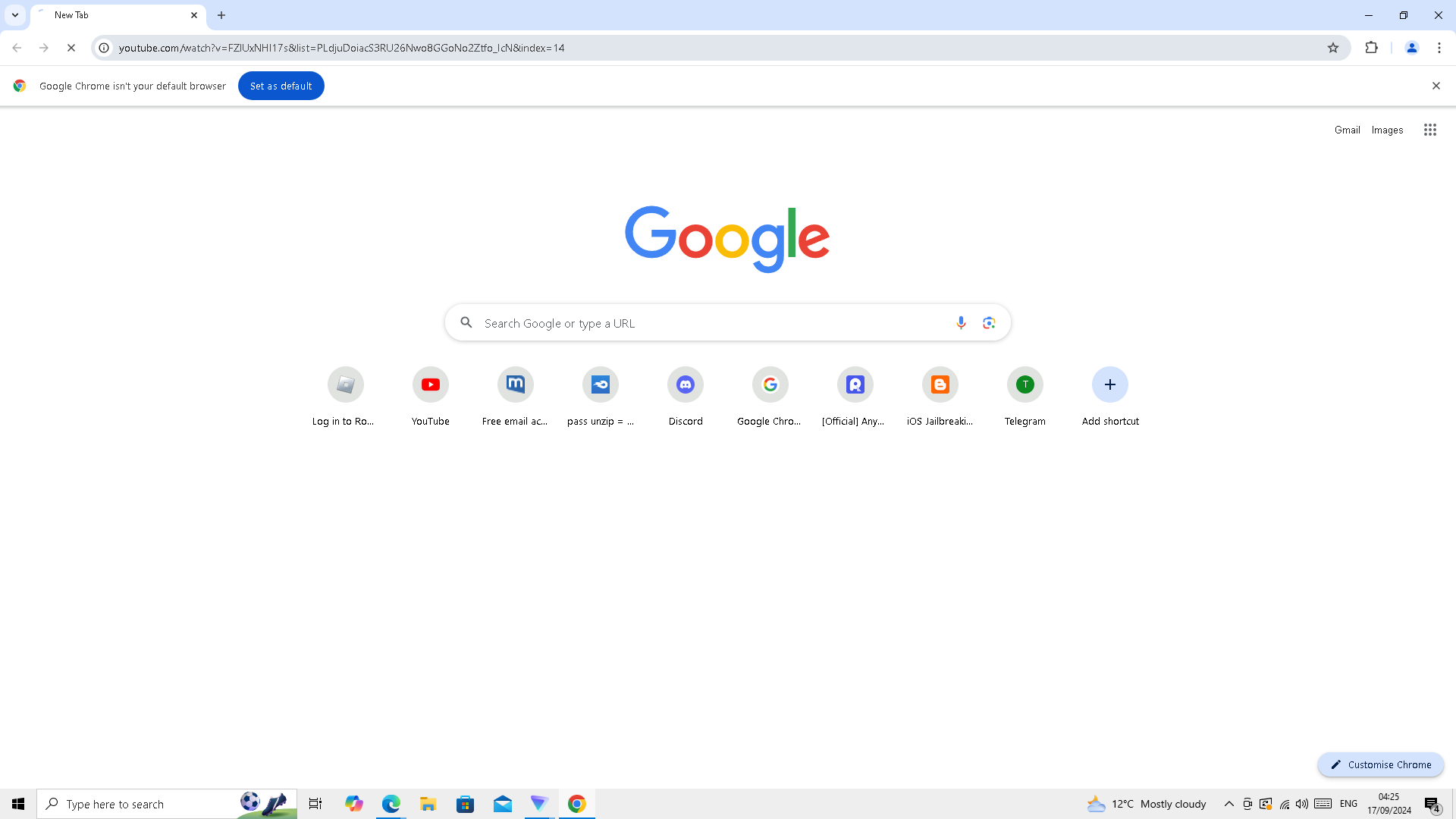Image resolution: width=1456 pixels, height=819 pixels.
Task: Open the notification centre
Action: click(x=1432, y=804)
